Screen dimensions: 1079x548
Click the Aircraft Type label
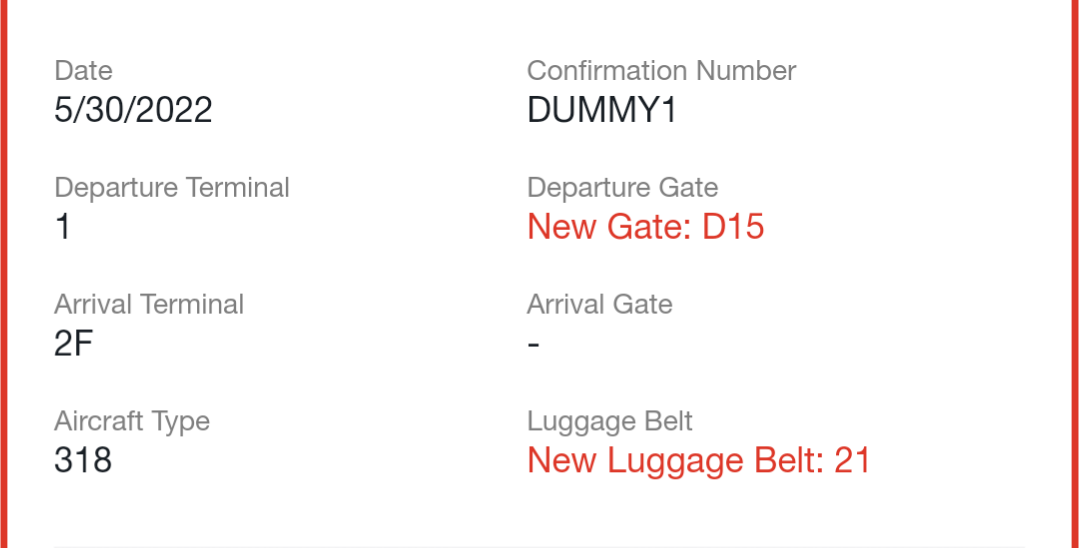132,421
